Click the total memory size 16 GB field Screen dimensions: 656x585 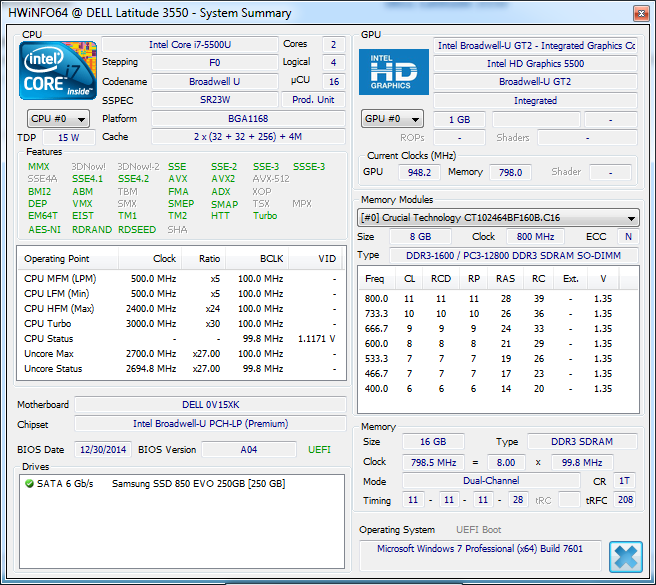[433, 441]
